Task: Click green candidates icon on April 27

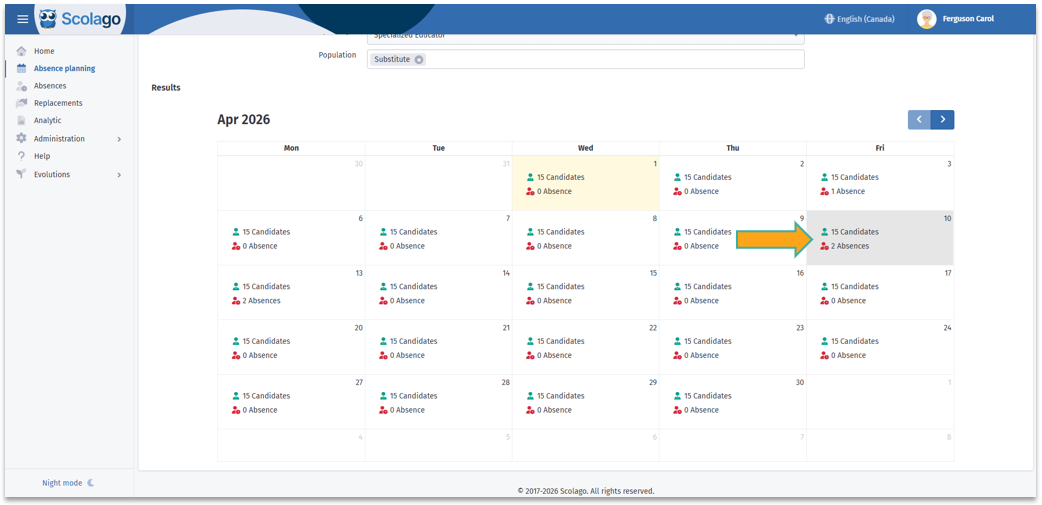Action: coord(236,395)
